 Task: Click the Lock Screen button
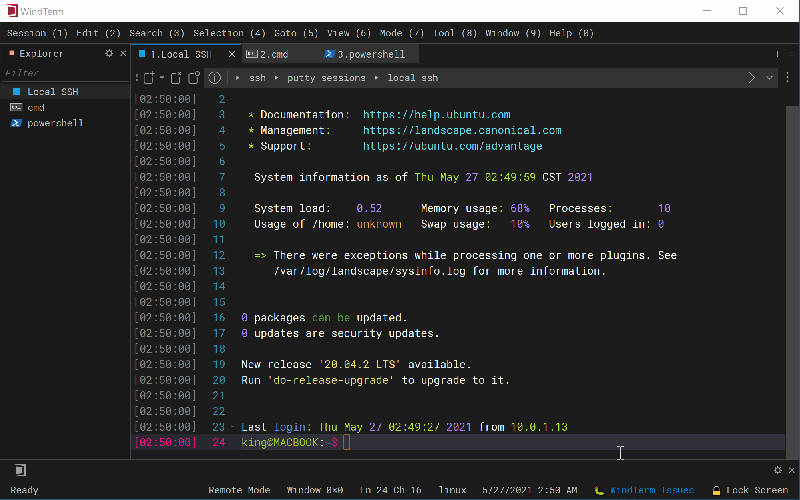(x=750, y=490)
